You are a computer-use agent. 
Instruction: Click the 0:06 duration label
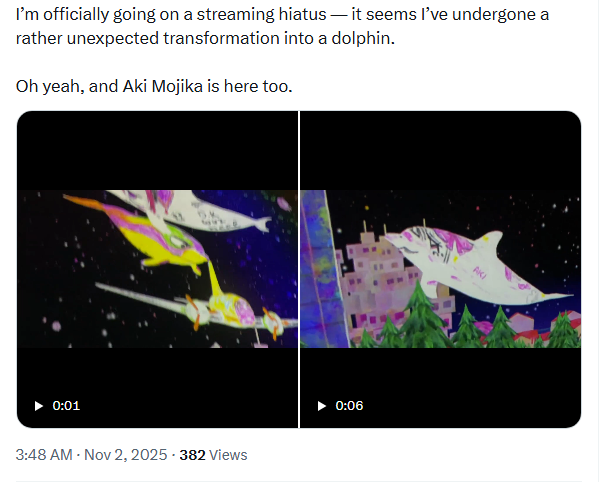tap(349, 405)
